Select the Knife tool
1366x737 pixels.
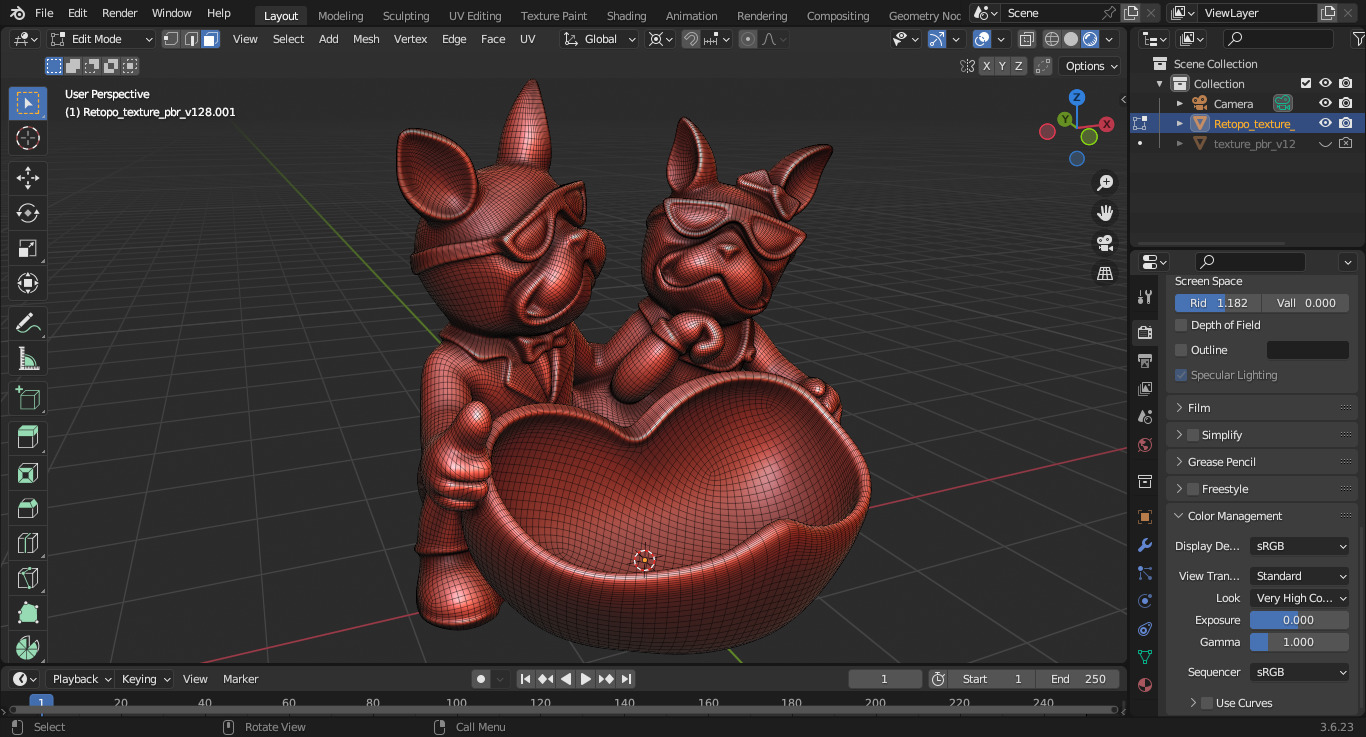pyautogui.click(x=28, y=578)
